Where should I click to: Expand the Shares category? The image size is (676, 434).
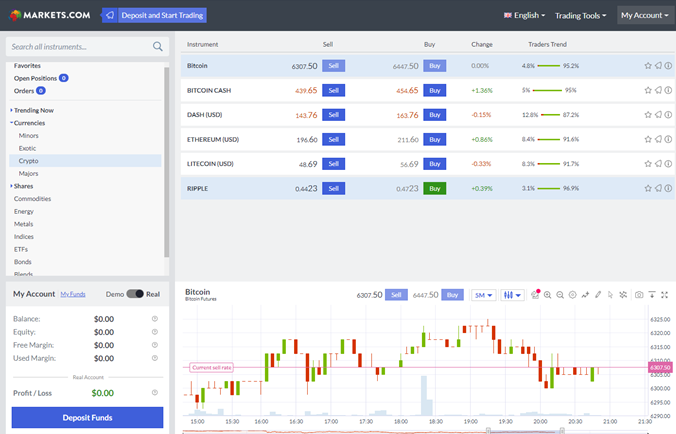click(x=22, y=186)
